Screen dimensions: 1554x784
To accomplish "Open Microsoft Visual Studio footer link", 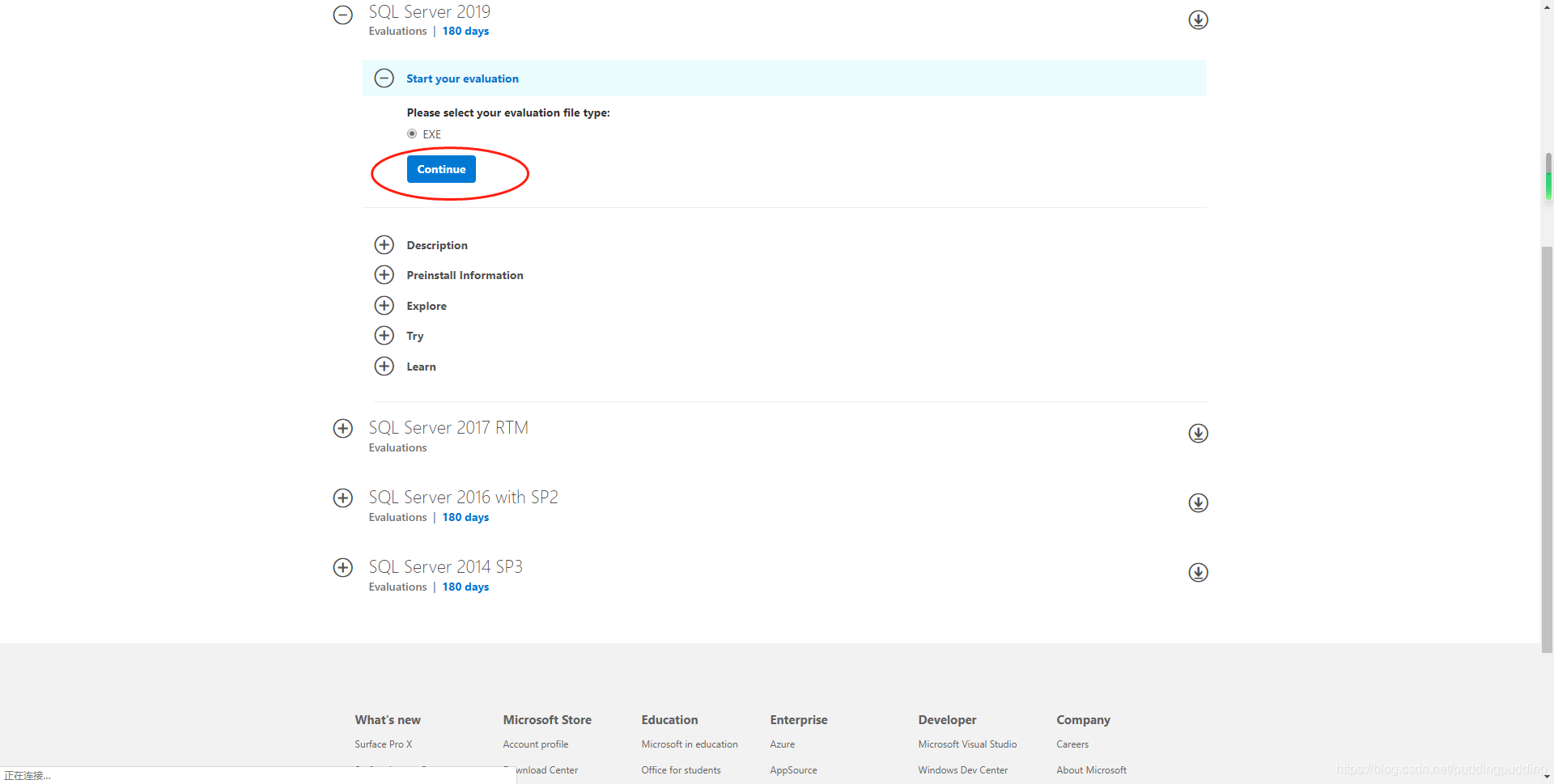I will (967, 744).
